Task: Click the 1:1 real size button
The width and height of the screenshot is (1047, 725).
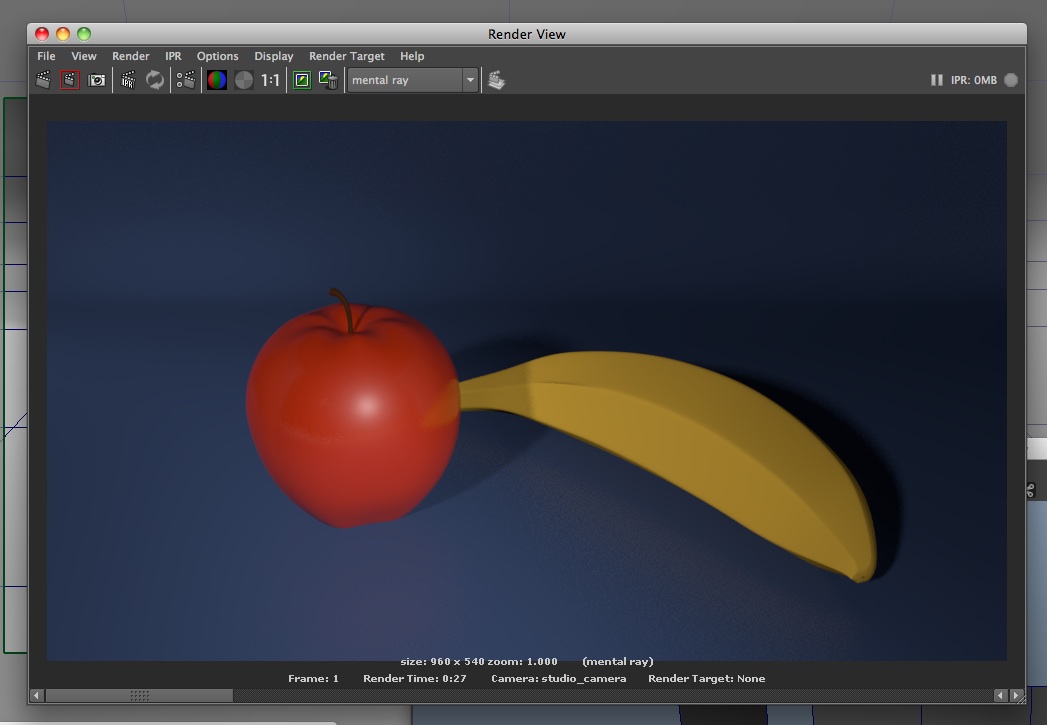Action: click(x=271, y=80)
